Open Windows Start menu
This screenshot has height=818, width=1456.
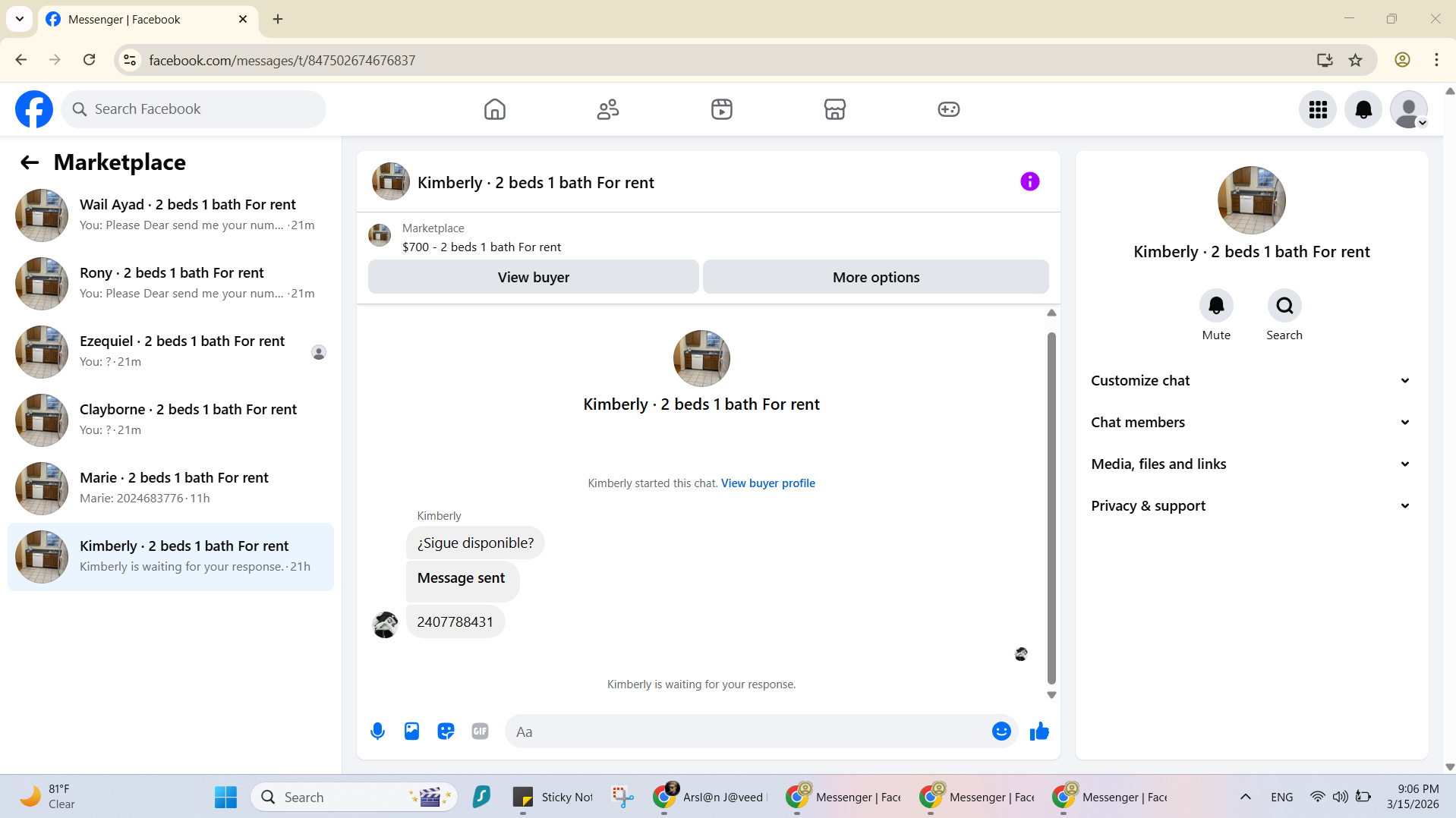click(225, 798)
